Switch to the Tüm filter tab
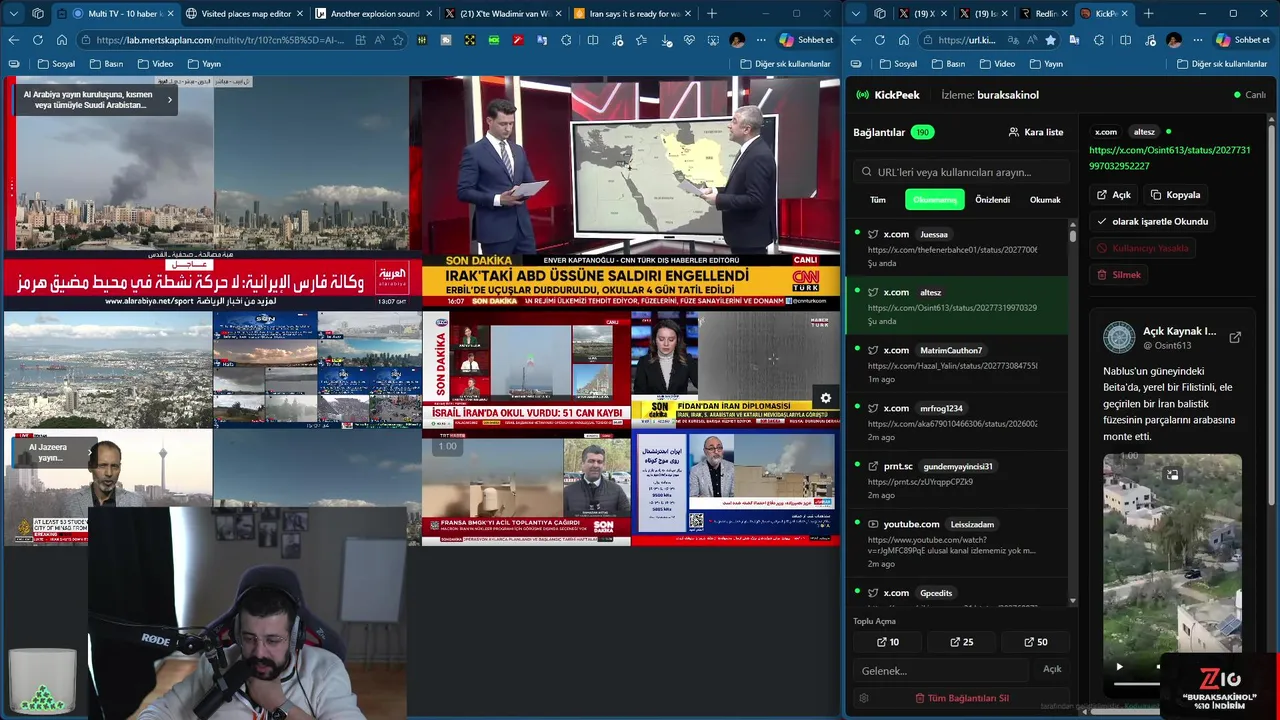Image resolution: width=1280 pixels, height=720 pixels. (878, 200)
